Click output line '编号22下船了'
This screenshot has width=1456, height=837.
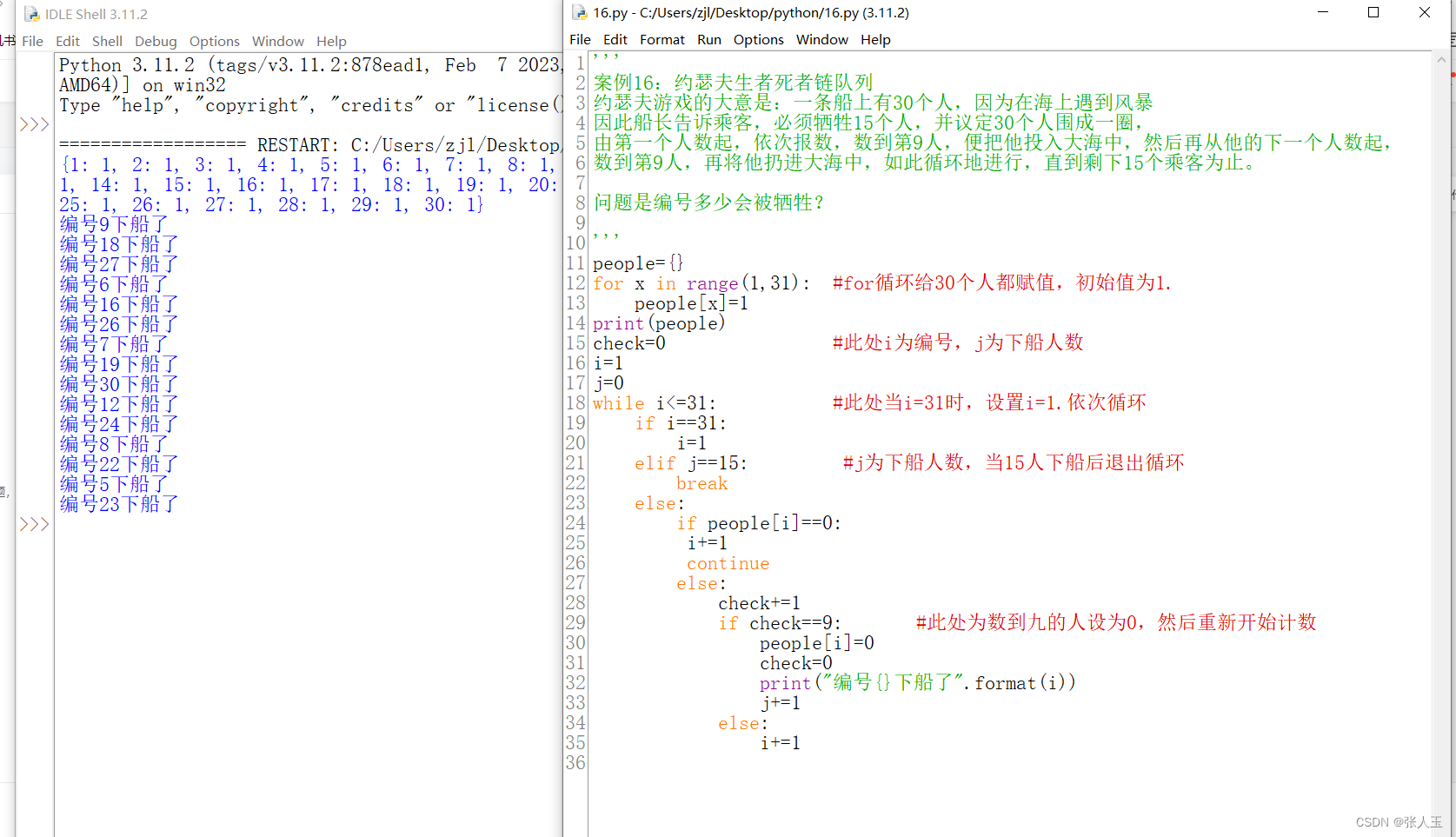(x=118, y=464)
